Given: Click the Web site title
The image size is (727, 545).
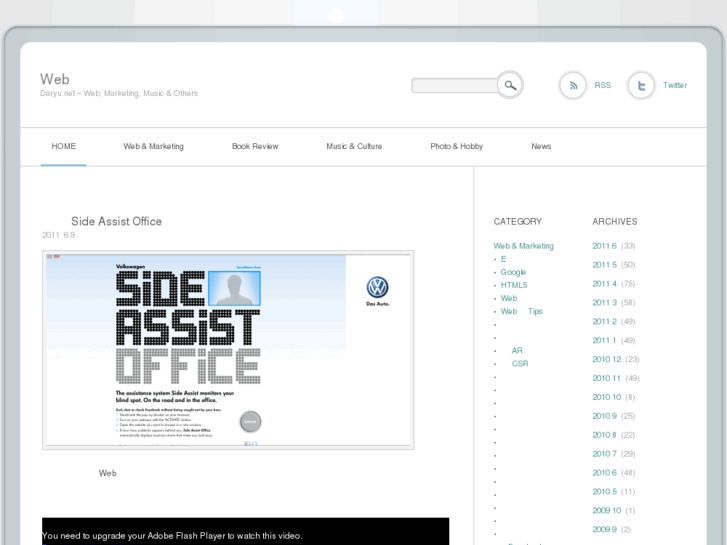Looking at the screenshot, I should [55, 79].
